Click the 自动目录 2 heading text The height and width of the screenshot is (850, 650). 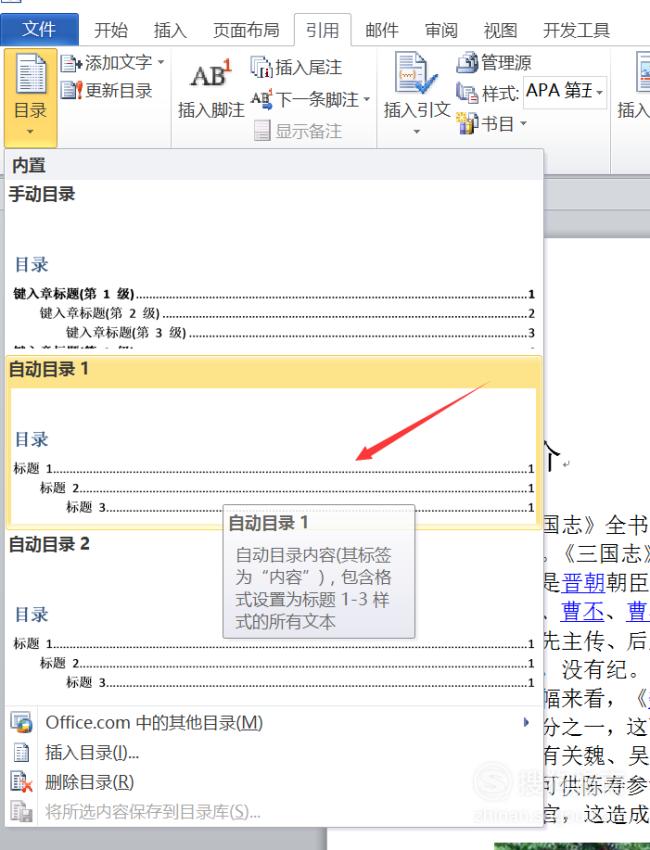(49, 544)
